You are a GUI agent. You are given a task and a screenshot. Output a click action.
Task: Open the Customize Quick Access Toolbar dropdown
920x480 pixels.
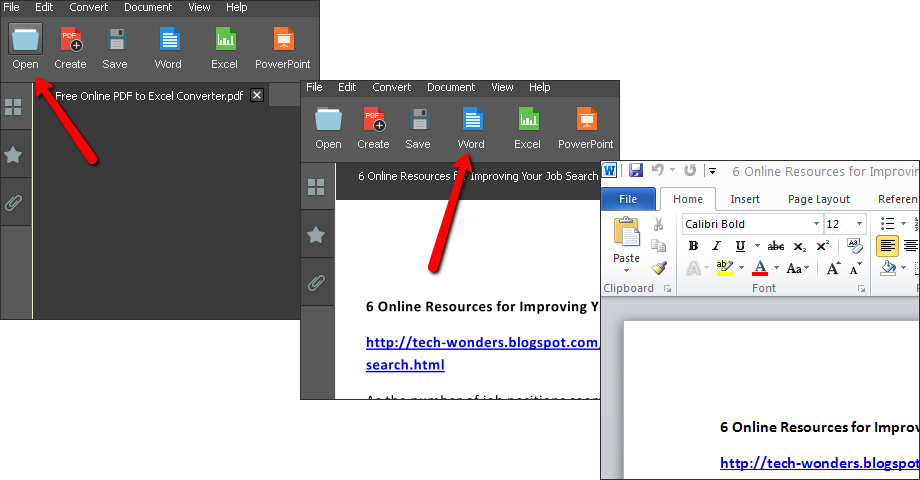(x=712, y=171)
